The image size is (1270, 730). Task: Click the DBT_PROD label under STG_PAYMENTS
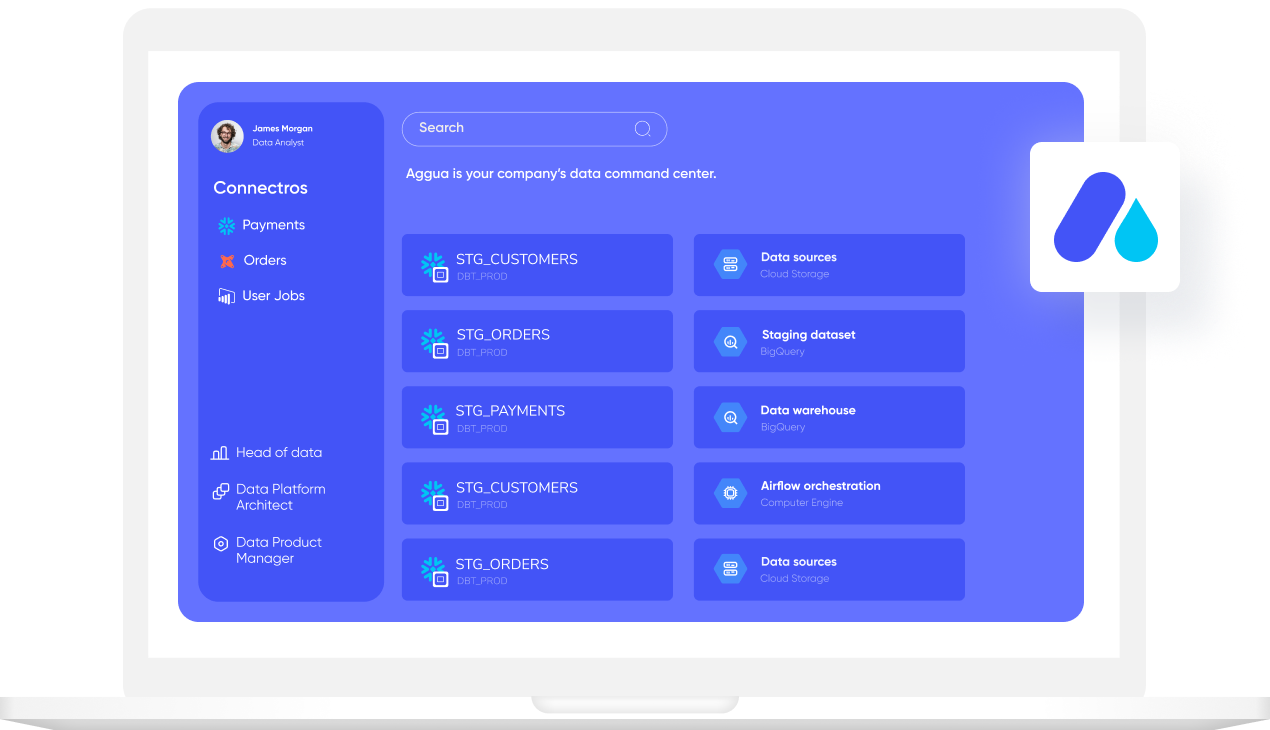[482, 429]
